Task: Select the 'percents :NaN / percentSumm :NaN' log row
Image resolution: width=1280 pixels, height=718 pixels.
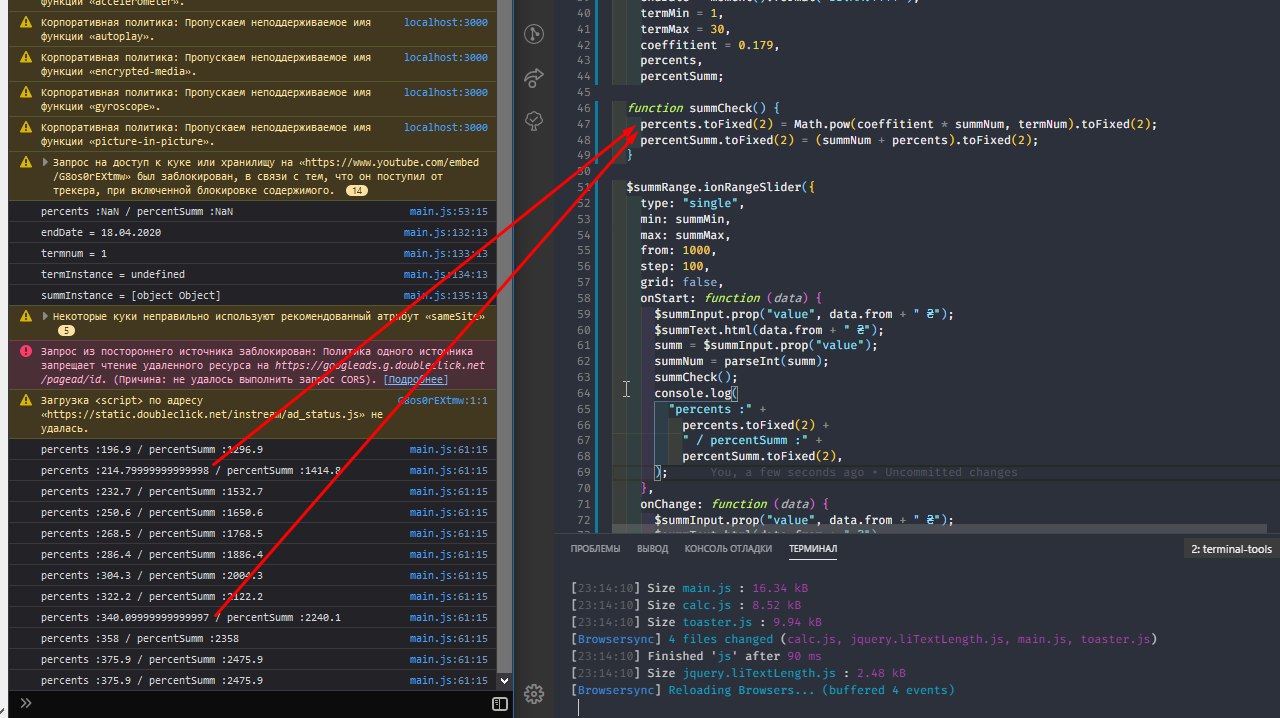Action: pyautogui.click(x=252, y=212)
